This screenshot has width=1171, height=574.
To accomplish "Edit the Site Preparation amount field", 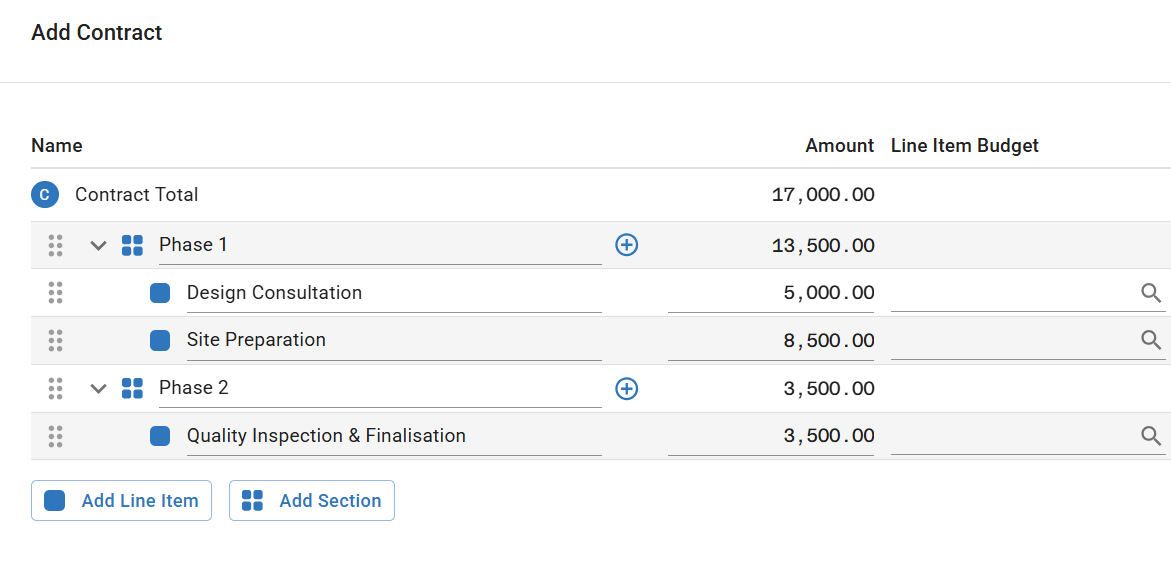I will point(770,340).
